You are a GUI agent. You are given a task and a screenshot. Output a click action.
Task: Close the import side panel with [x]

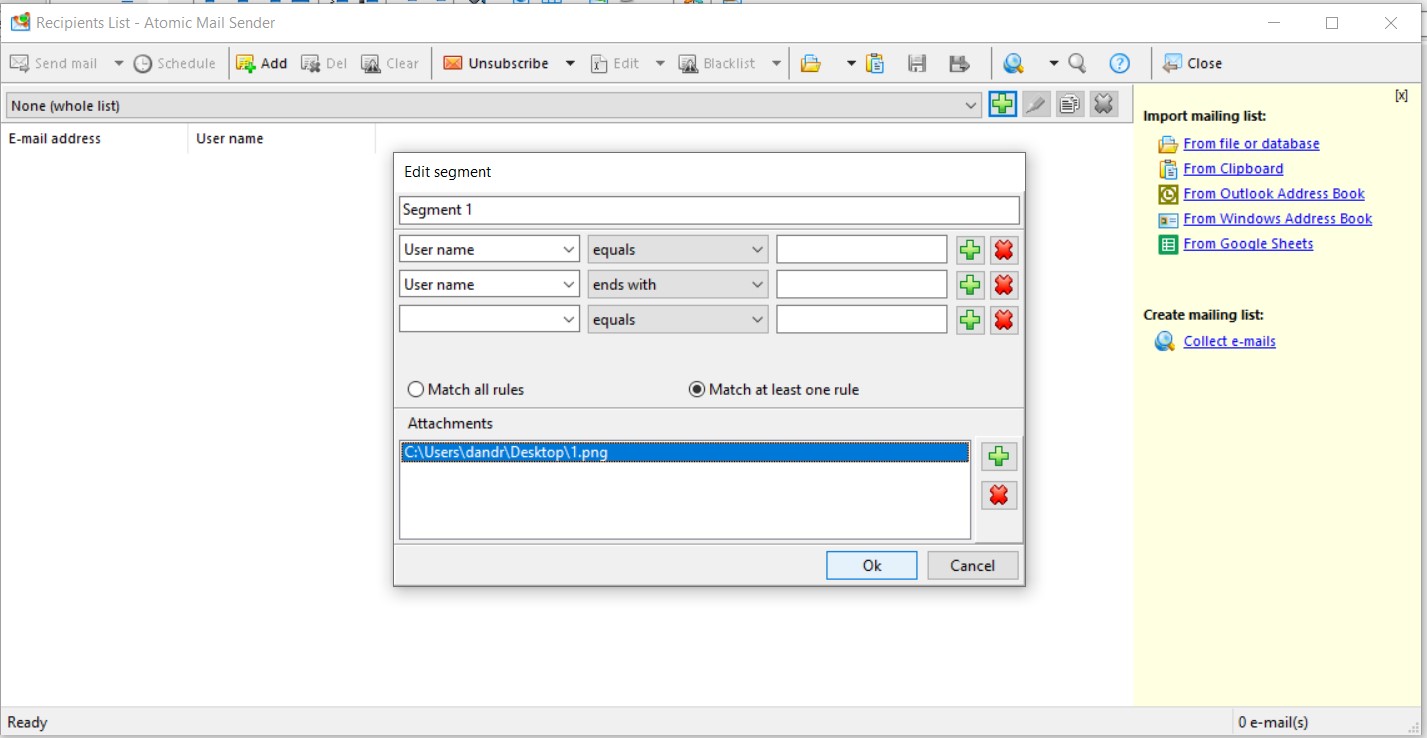1401,96
